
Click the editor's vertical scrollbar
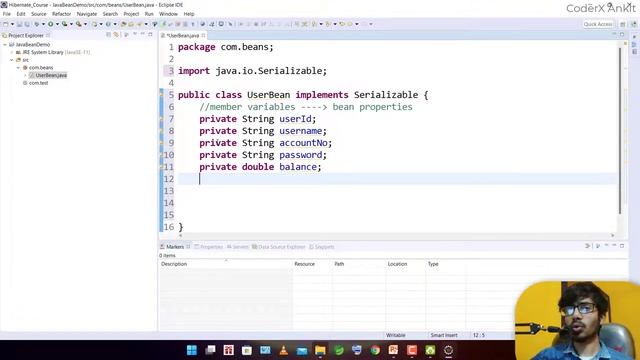pos(620,131)
